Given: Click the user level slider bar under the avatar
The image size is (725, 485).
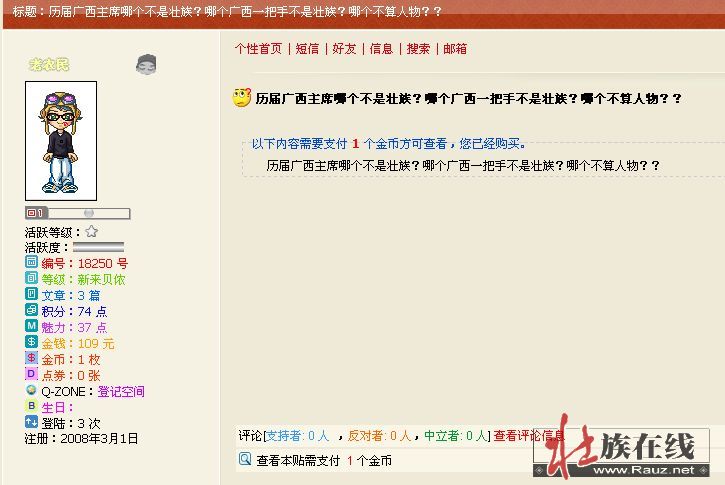Looking at the screenshot, I should tap(88, 213).
